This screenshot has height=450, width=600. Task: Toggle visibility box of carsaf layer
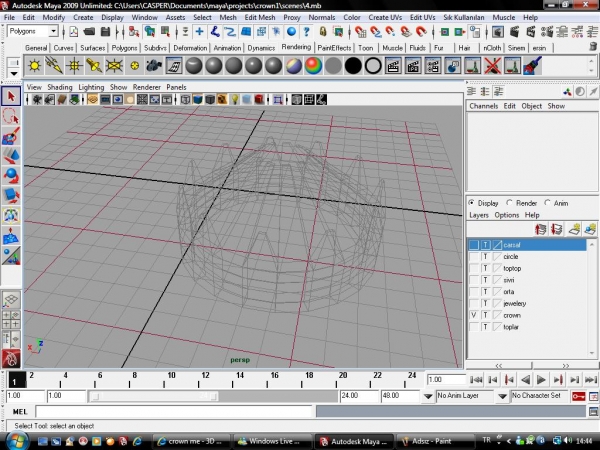click(x=474, y=245)
